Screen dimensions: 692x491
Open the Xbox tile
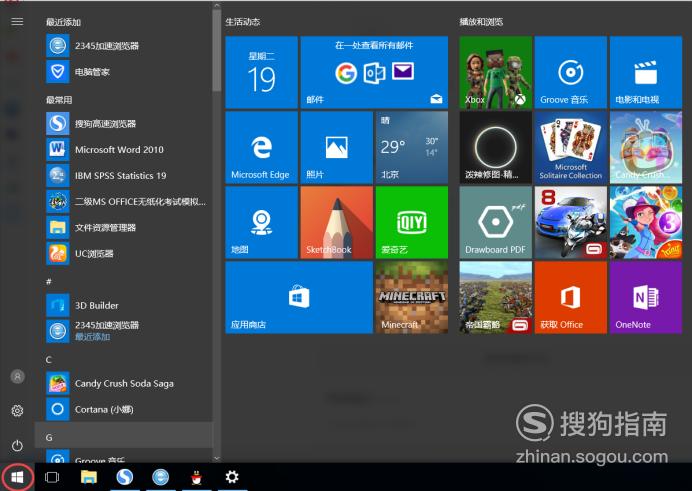tap(496, 72)
